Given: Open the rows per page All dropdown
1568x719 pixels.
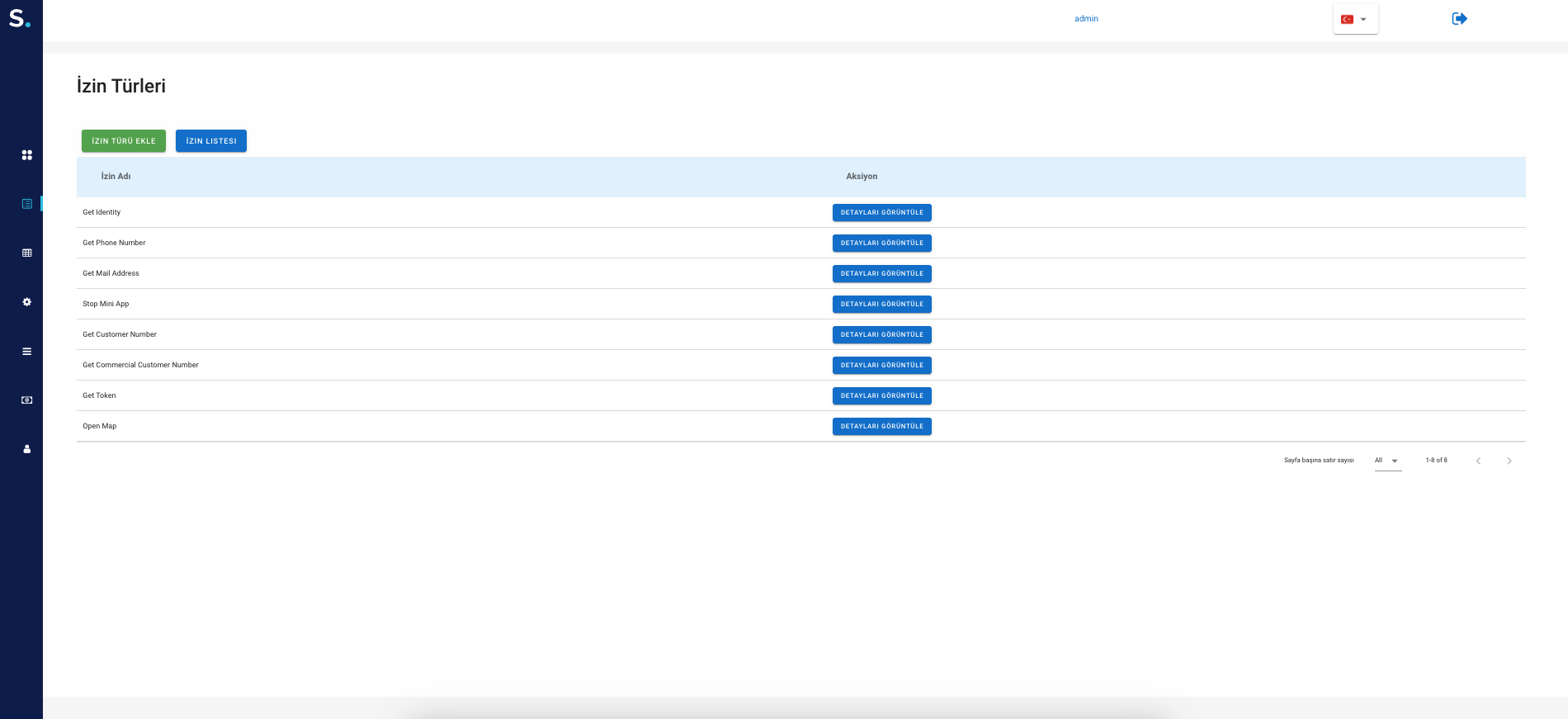Looking at the screenshot, I should (x=1387, y=461).
